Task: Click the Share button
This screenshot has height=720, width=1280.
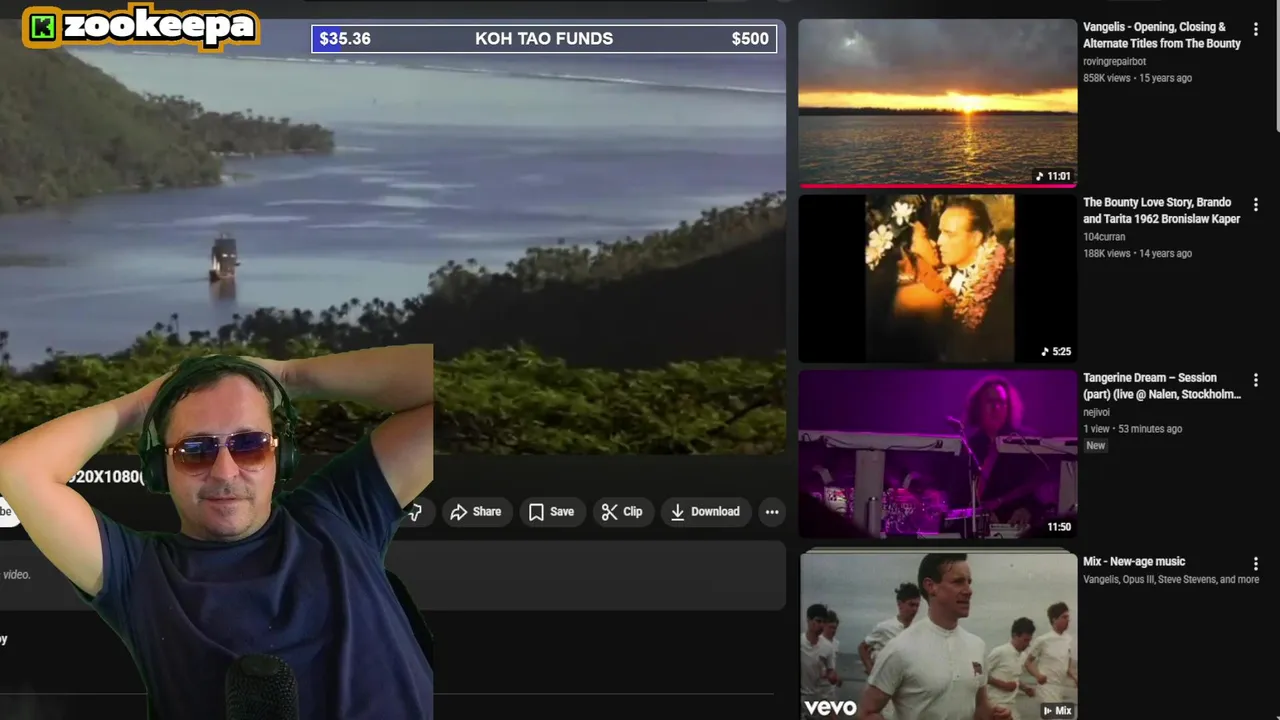Action: (x=476, y=512)
